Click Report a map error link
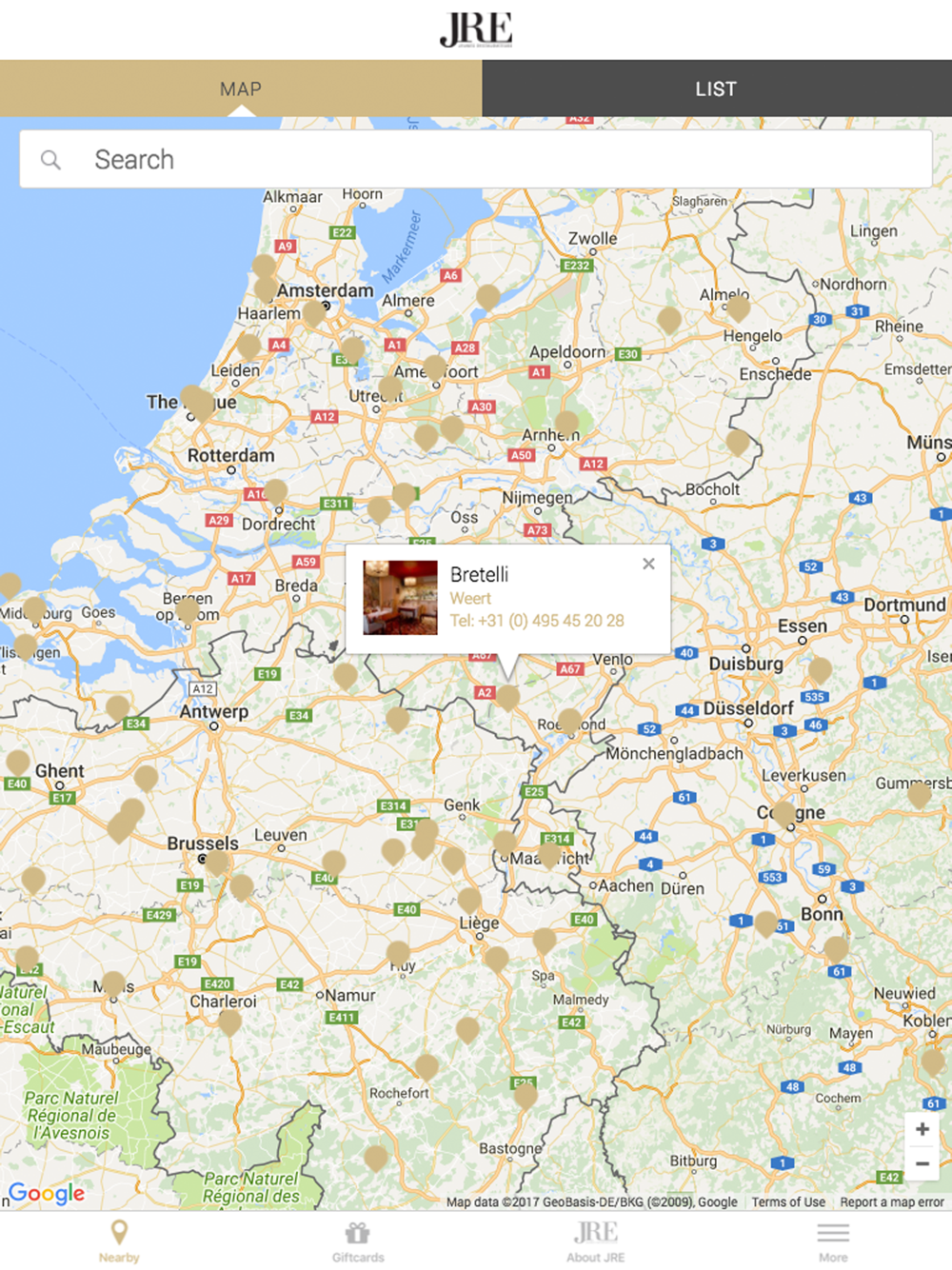Viewport: 952px width, 1270px height. coord(892,1202)
